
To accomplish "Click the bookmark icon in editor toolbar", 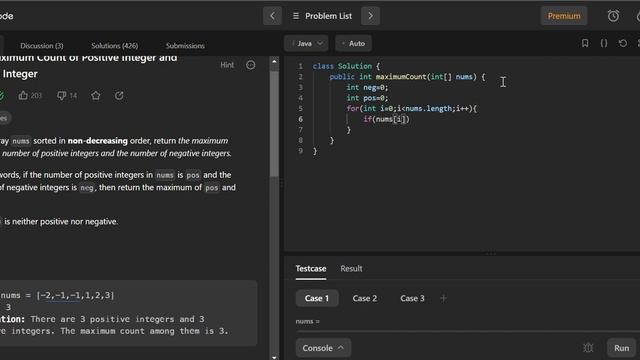I will 585,43.
